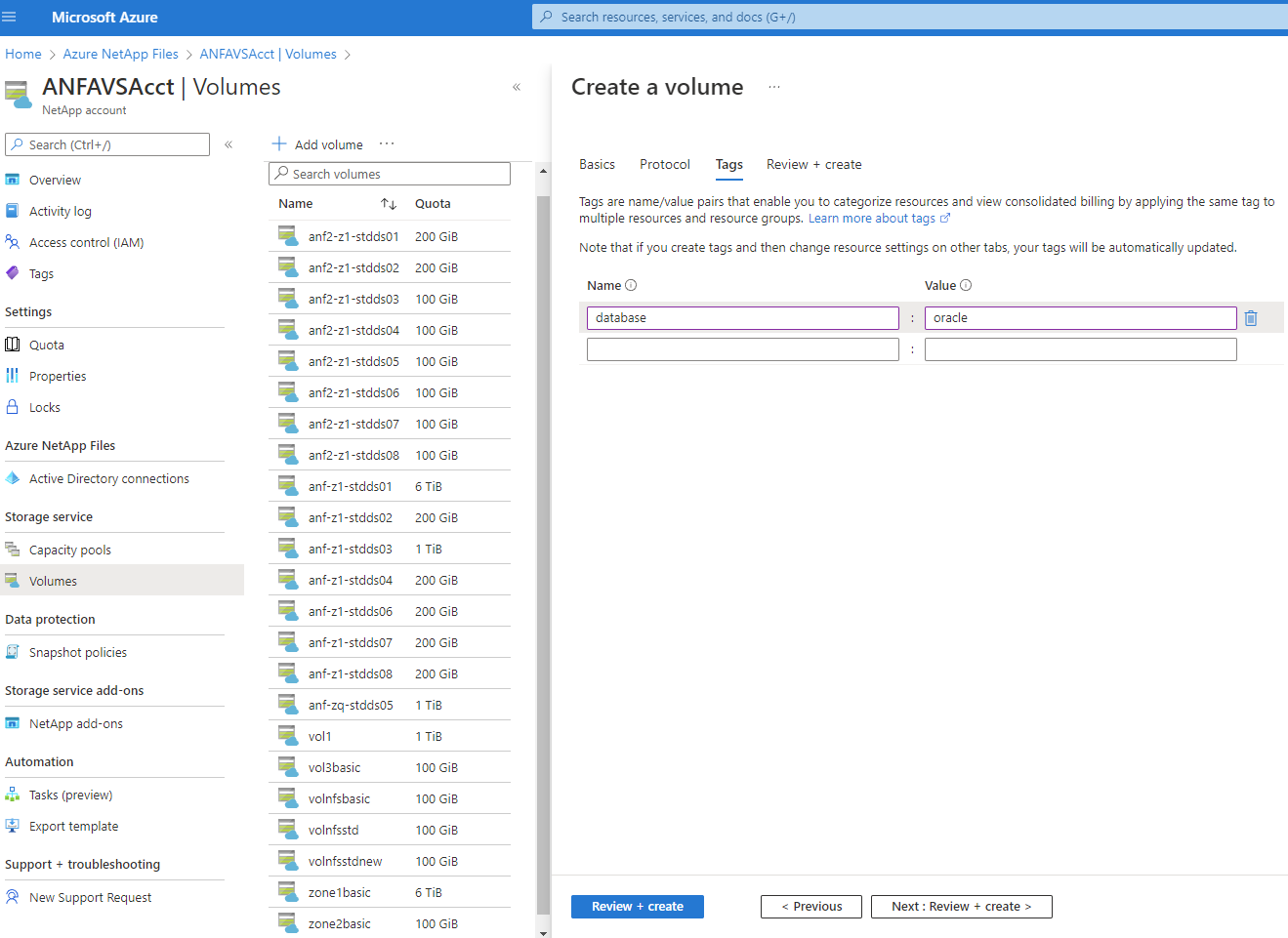
Task: Click the plus icon for Add volume
Action: point(279,144)
